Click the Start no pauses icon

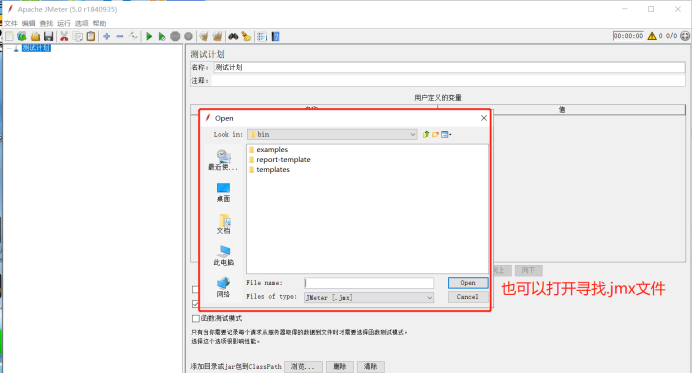pyautogui.click(x=162, y=36)
